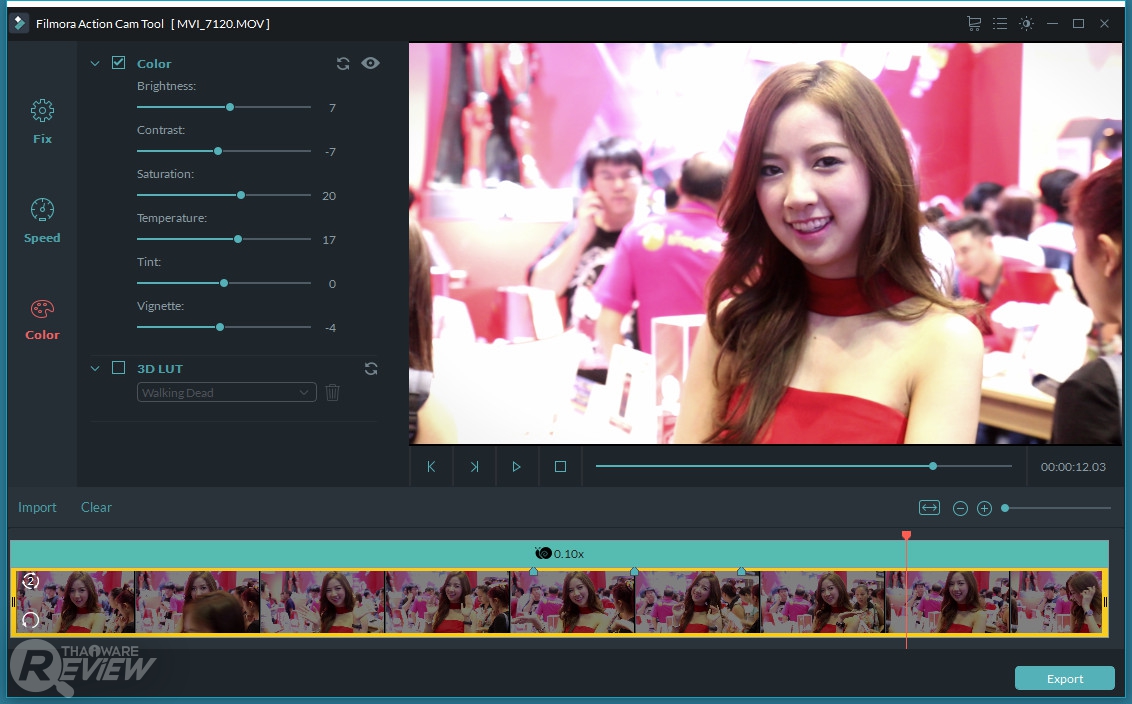Select the first clip thumbnail in timeline
The width and height of the screenshot is (1132, 704).
point(73,601)
